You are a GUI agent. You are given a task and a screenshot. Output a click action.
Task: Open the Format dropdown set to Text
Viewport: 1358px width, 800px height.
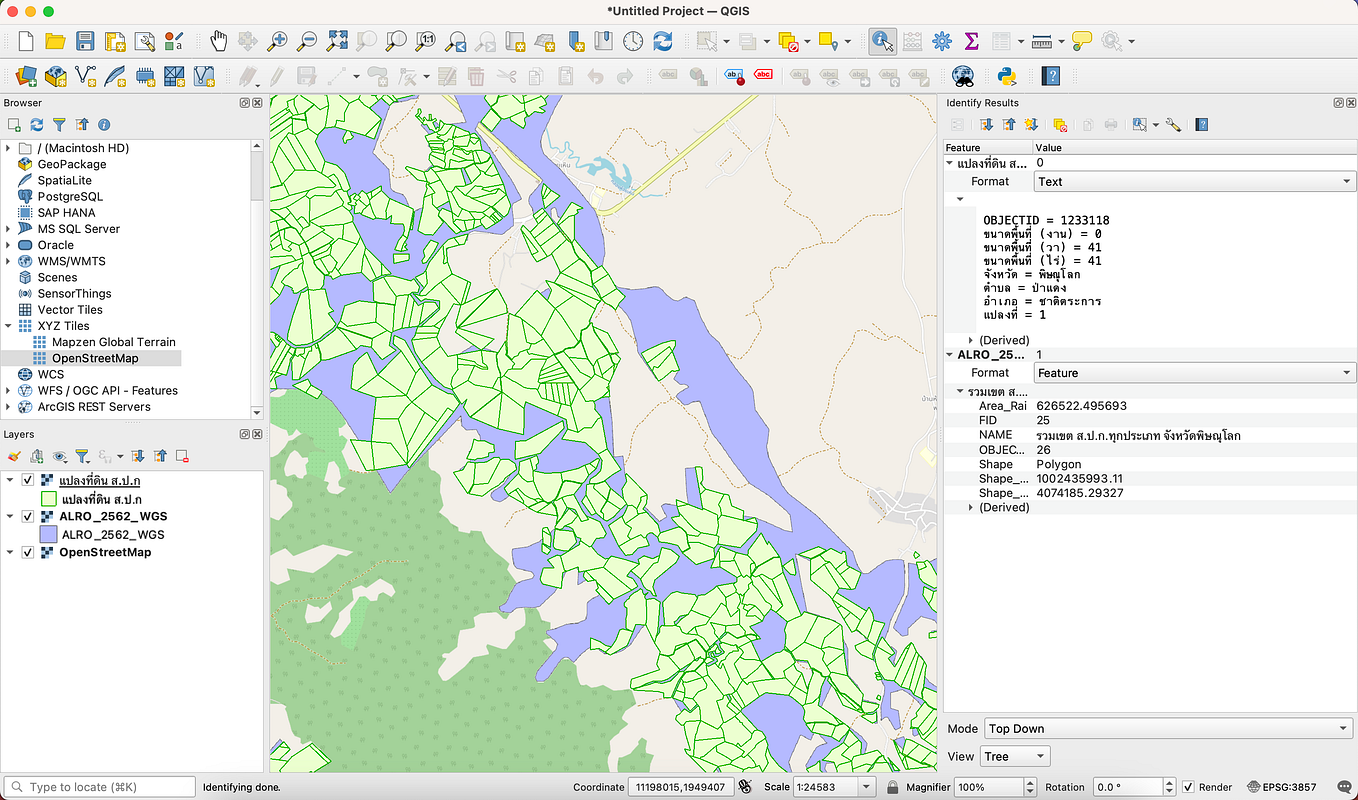click(x=1195, y=181)
